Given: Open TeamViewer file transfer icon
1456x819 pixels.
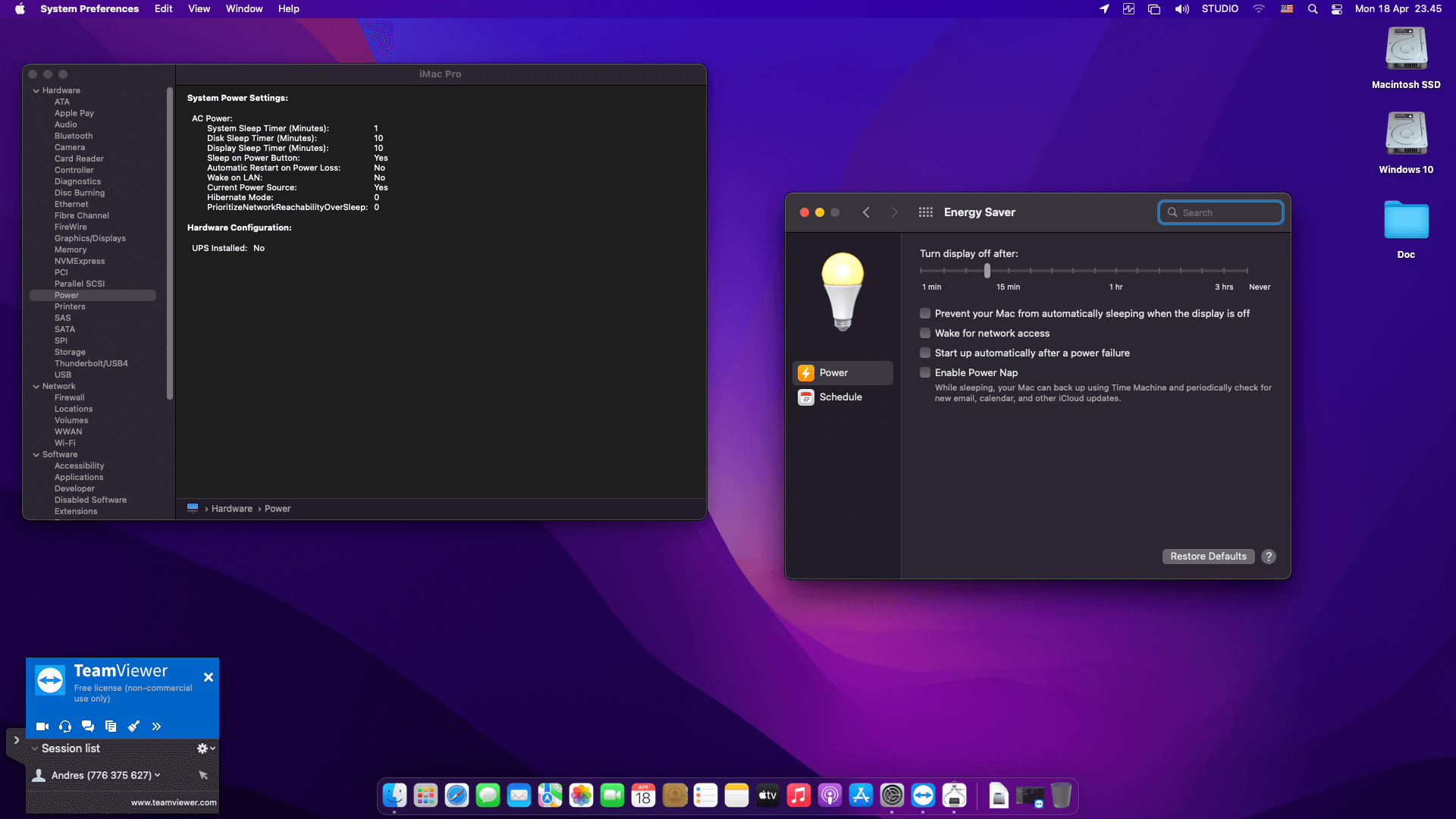Looking at the screenshot, I should pyautogui.click(x=111, y=726).
